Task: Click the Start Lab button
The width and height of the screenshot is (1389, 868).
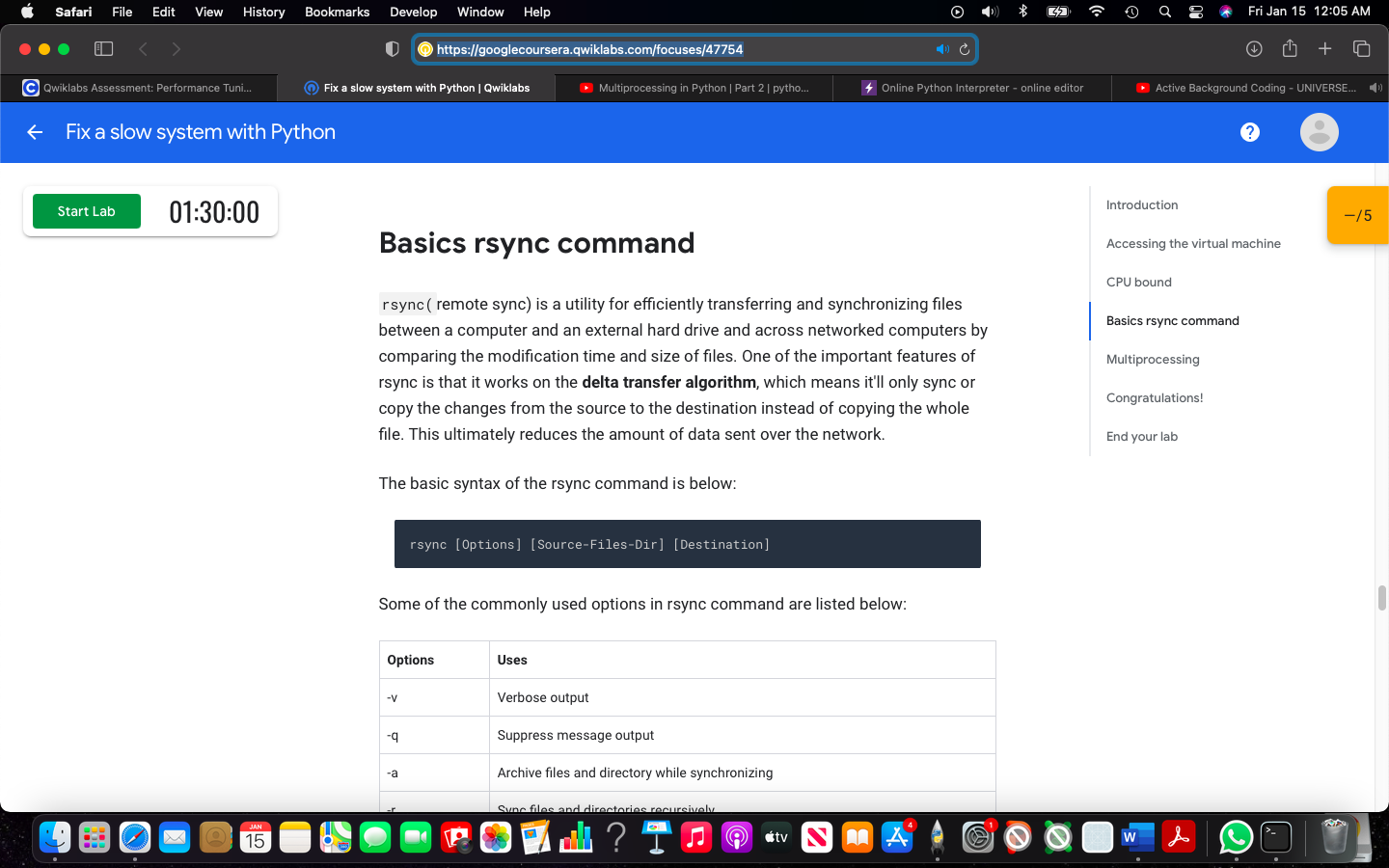Action: tap(86, 210)
